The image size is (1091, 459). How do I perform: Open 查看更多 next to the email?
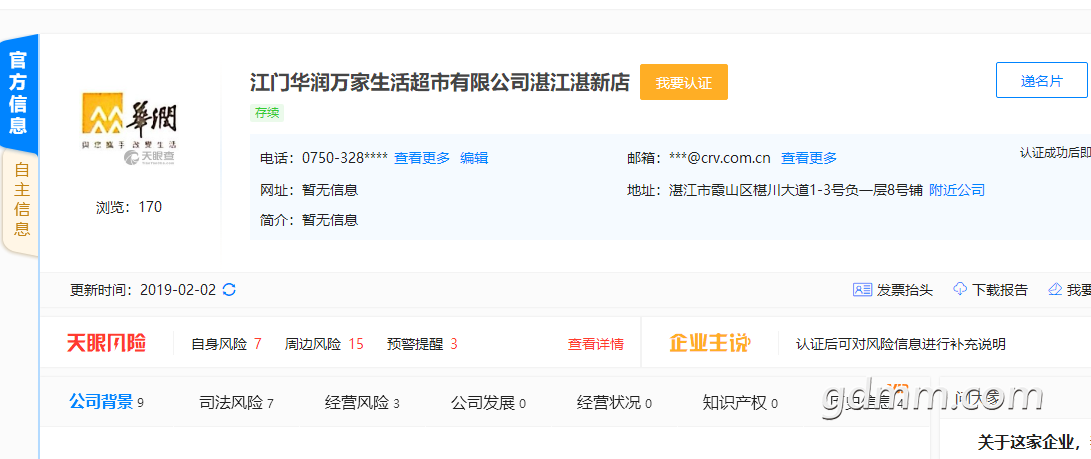(x=809, y=158)
